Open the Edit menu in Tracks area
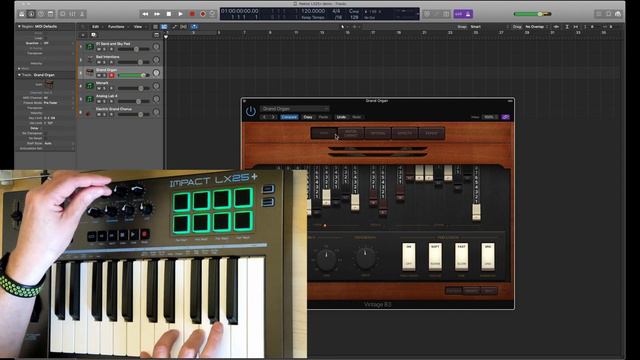 [96, 27]
